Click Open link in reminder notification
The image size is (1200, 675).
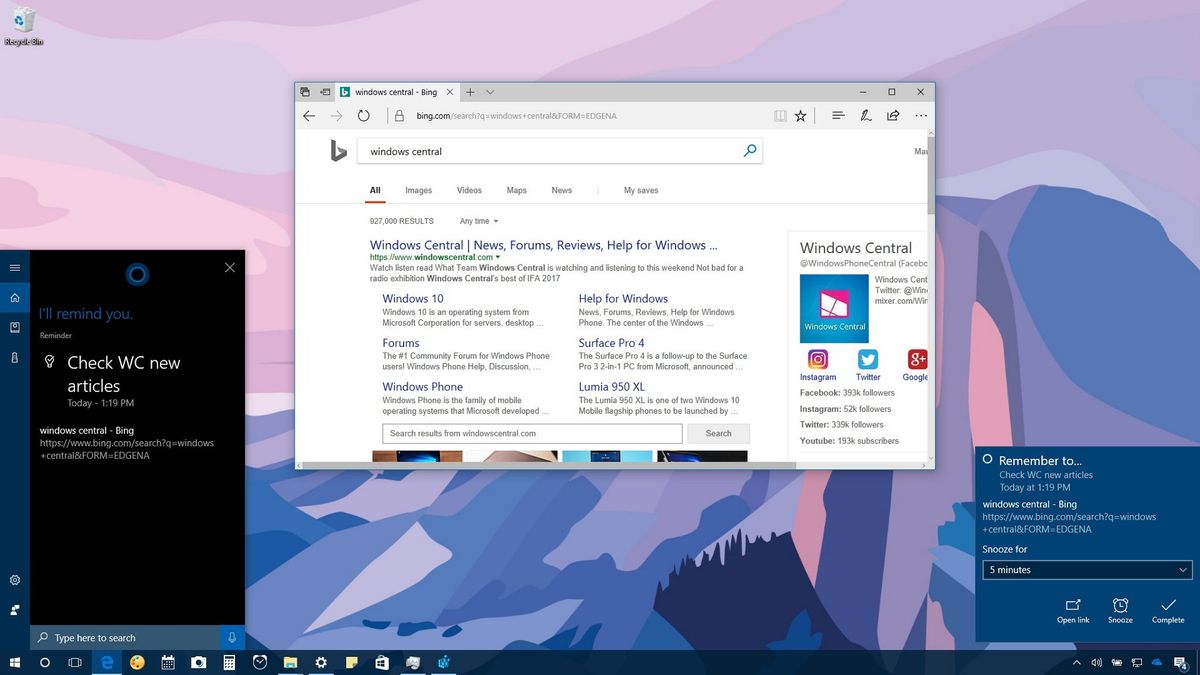pos(1073,611)
